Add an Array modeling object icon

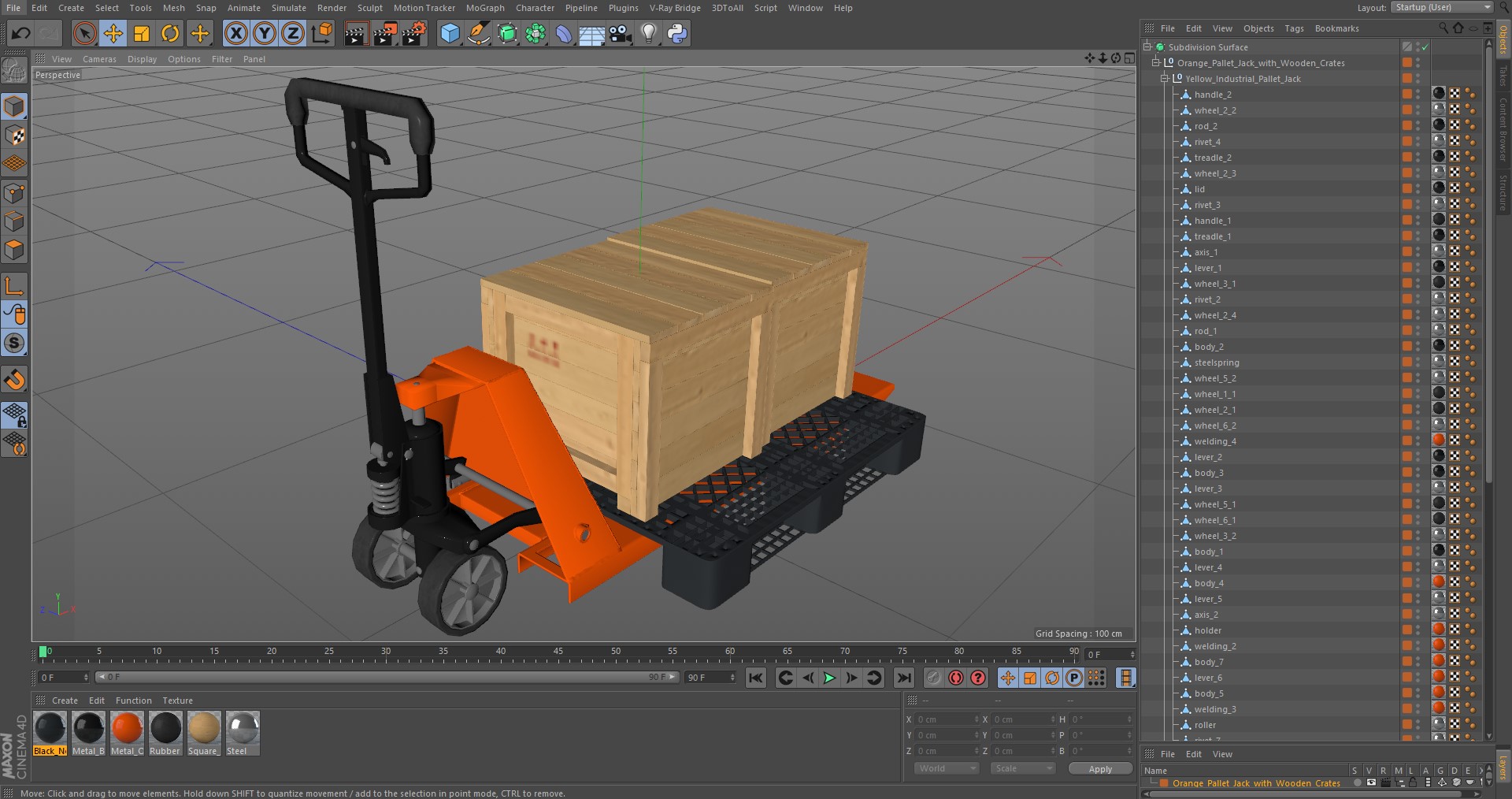point(535,33)
